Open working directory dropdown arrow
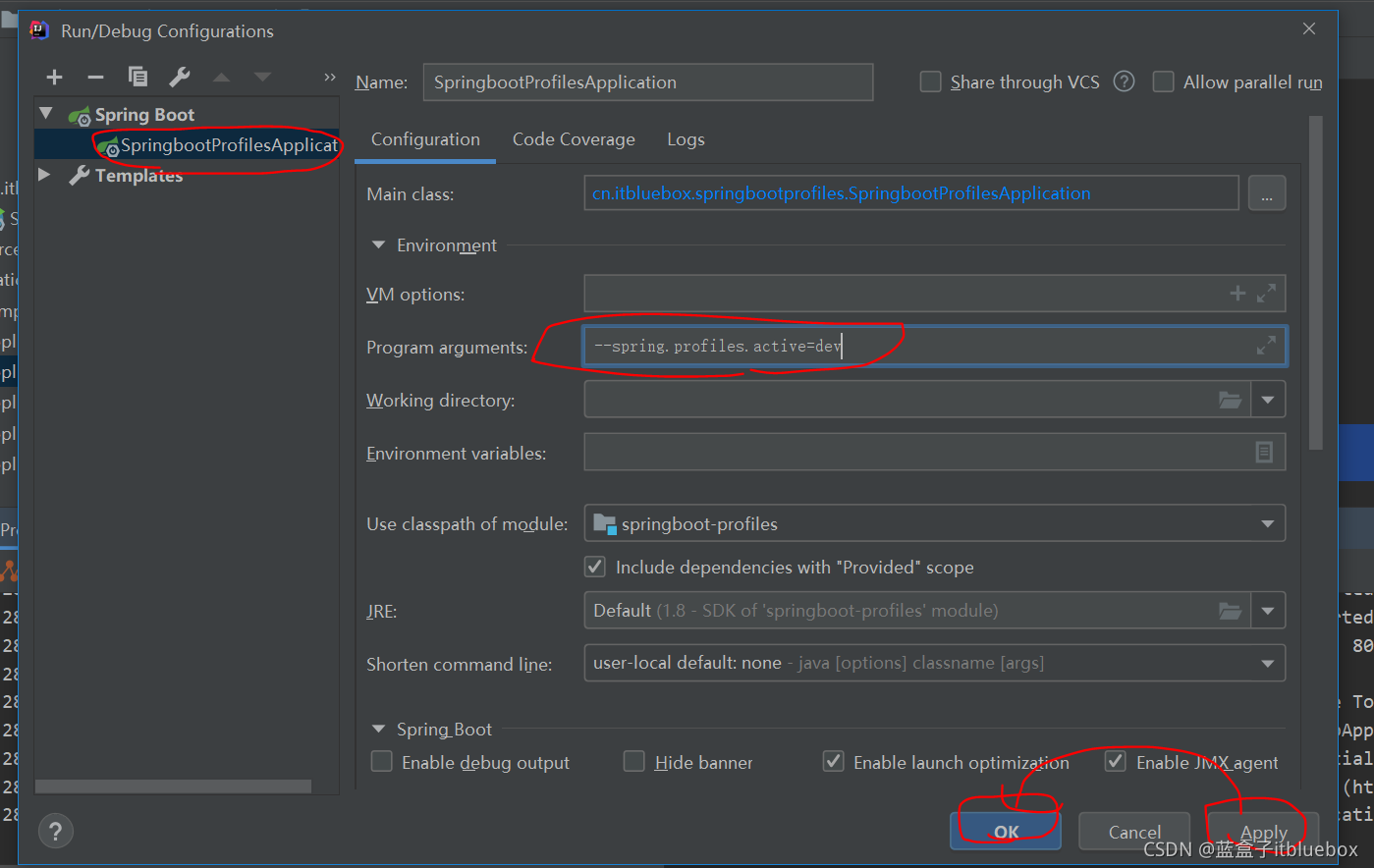 (x=1268, y=400)
